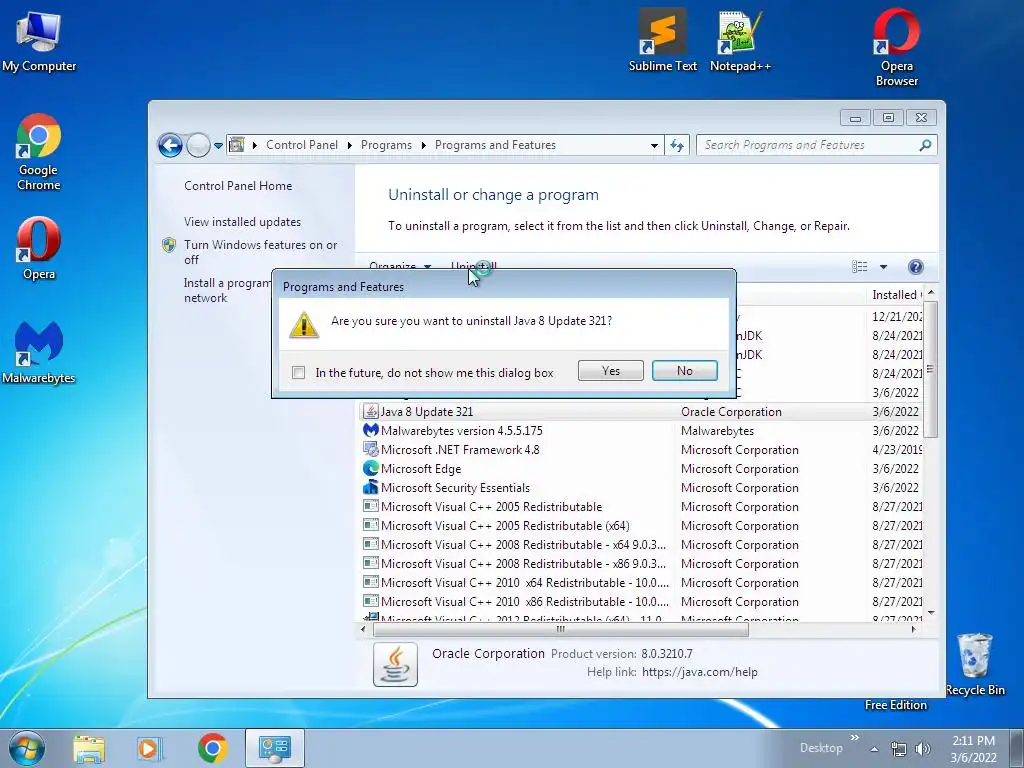Show hidden tray icons arrow
Viewport: 1024px width, 768px height.
tap(874, 749)
